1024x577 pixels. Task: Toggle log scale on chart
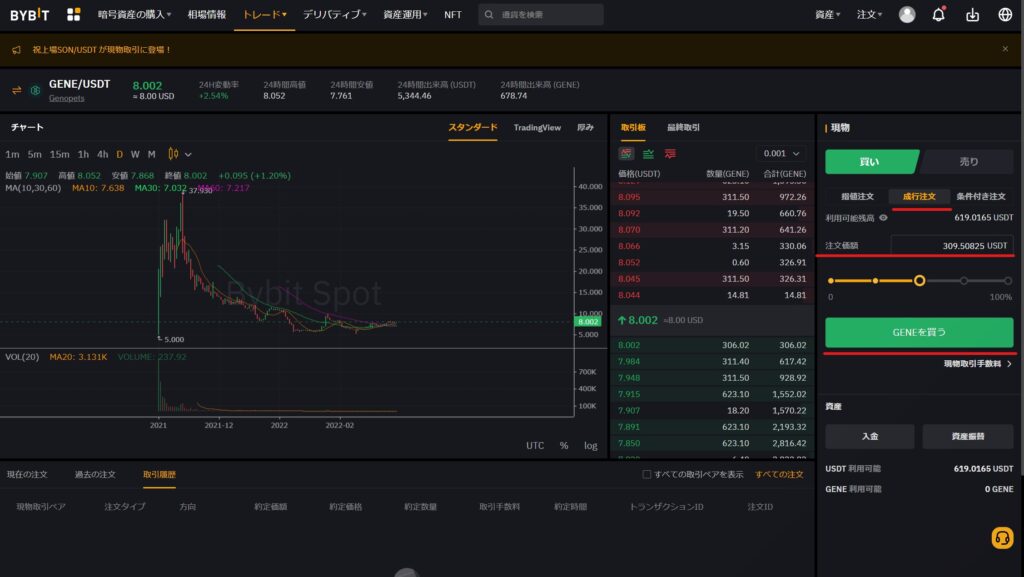point(590,446)
